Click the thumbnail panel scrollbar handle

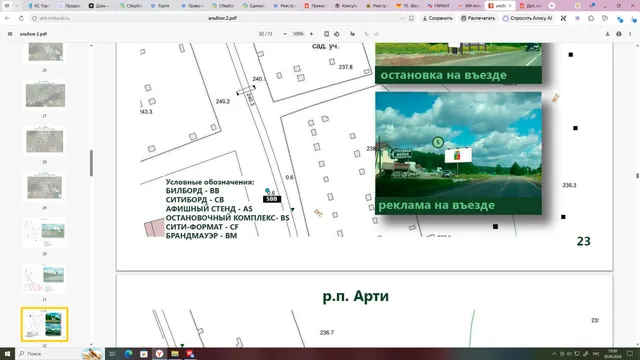click(91, 163)
